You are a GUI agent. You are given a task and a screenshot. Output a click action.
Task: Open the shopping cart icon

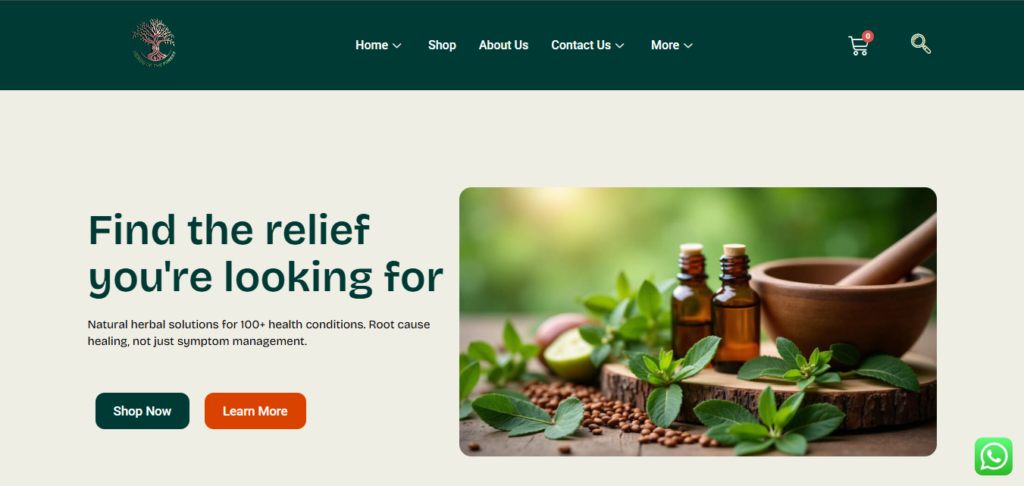tap(858, 46)
